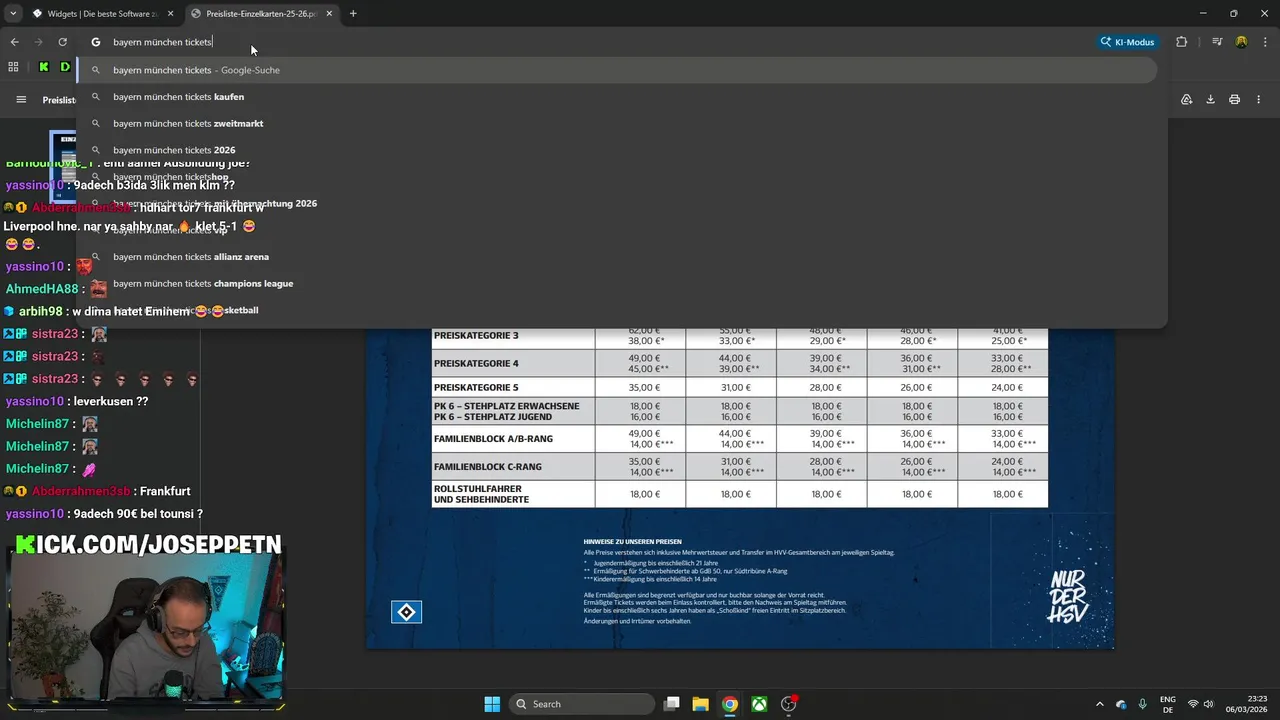Print the PDF document
This screenshot has height=720, width=1280.
1234,100
